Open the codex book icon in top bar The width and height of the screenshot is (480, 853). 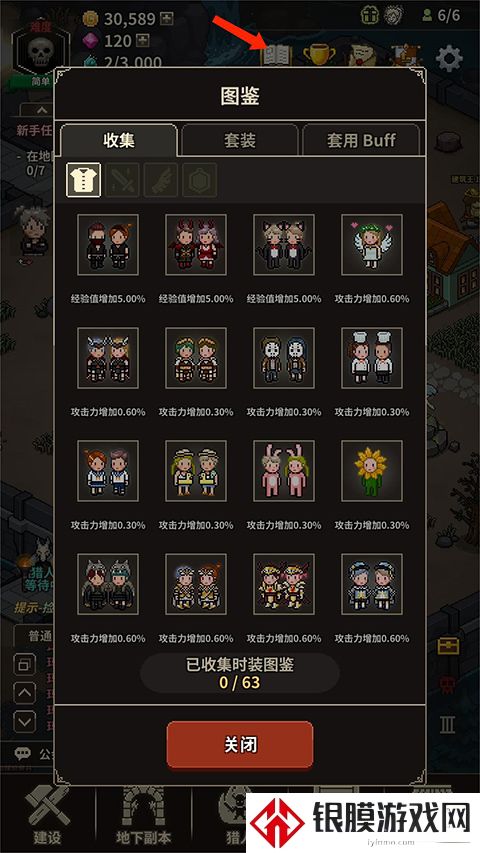tap(276, 55)
